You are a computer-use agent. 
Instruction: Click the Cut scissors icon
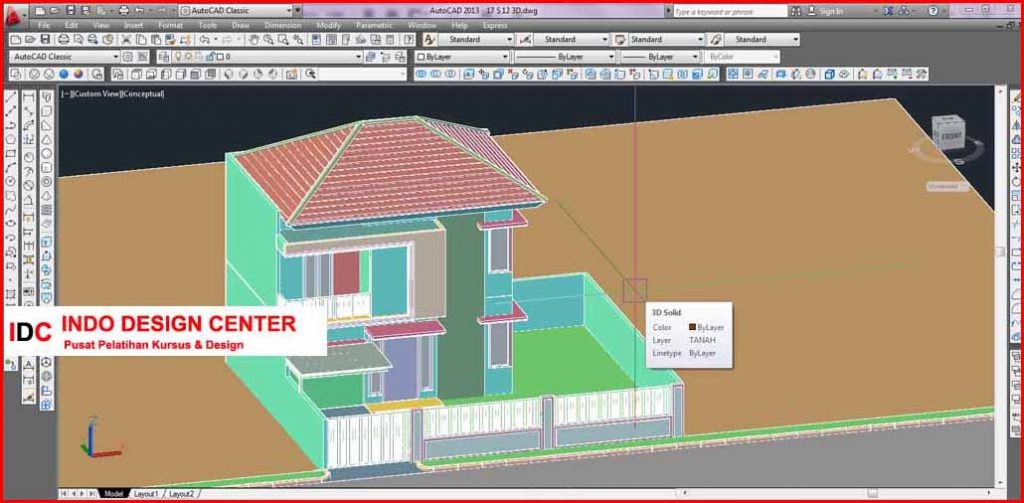coord(127,40)
